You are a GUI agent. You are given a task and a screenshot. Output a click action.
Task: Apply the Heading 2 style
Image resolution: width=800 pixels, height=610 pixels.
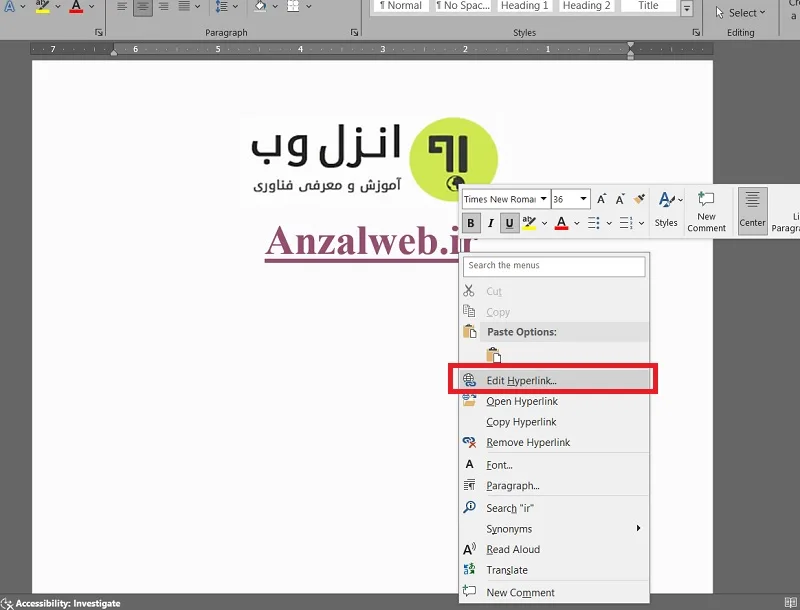[x=586, y=6]
